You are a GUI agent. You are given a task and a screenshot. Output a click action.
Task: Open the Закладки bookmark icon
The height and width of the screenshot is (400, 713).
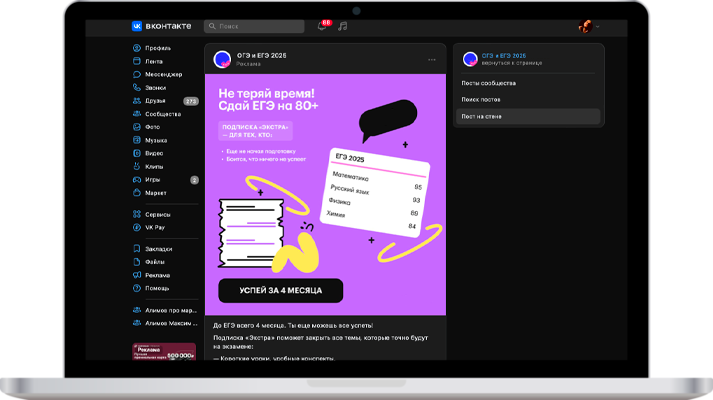(x=136, y=249)
